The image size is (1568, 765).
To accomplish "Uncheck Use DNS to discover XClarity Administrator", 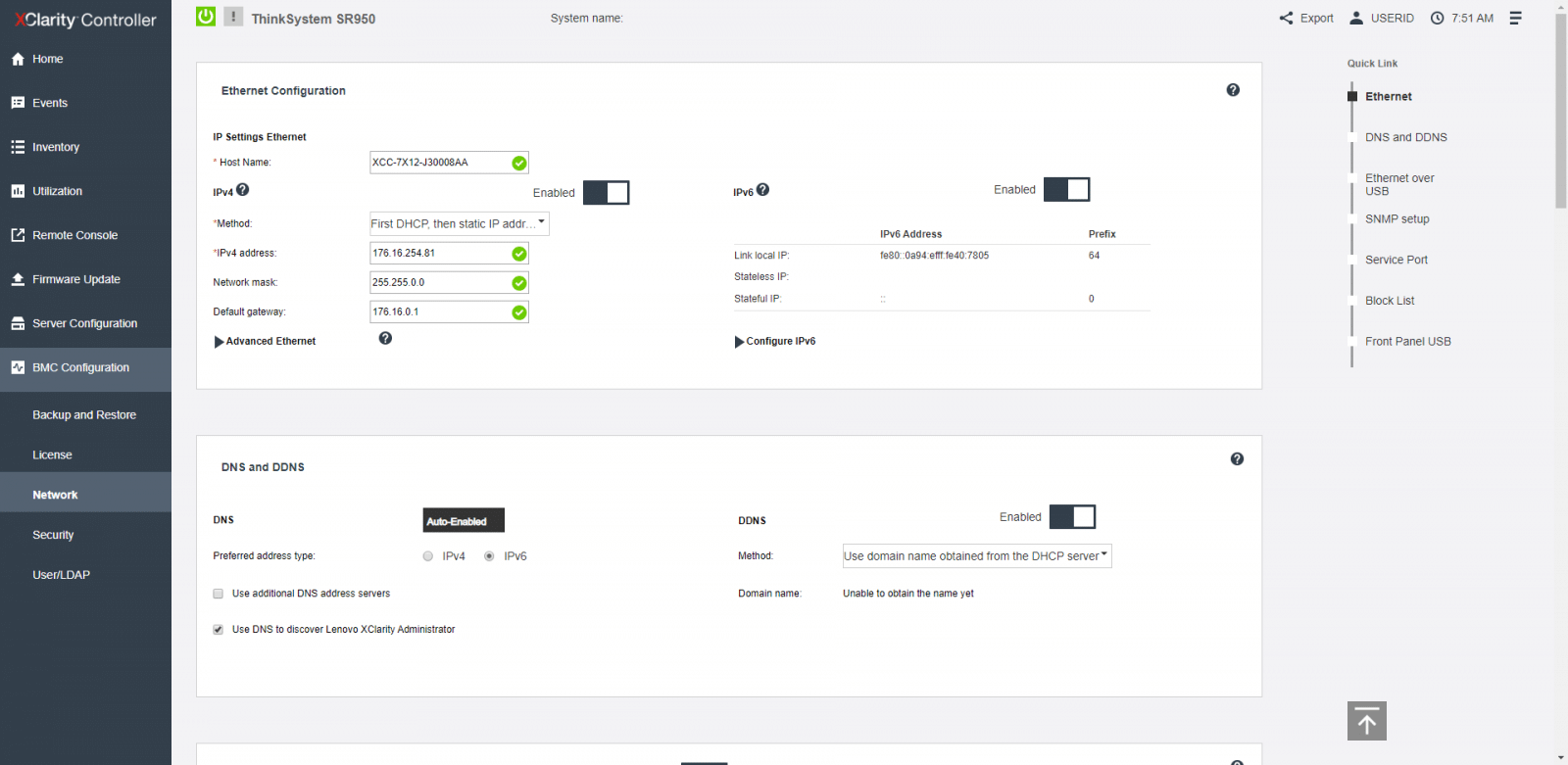I will pyautogui.click(x=219, y=630).
